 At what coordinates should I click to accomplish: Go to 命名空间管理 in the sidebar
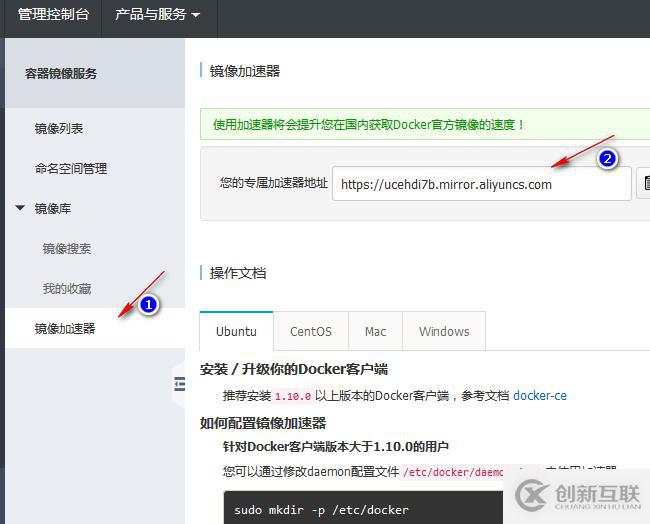point(71,169)
